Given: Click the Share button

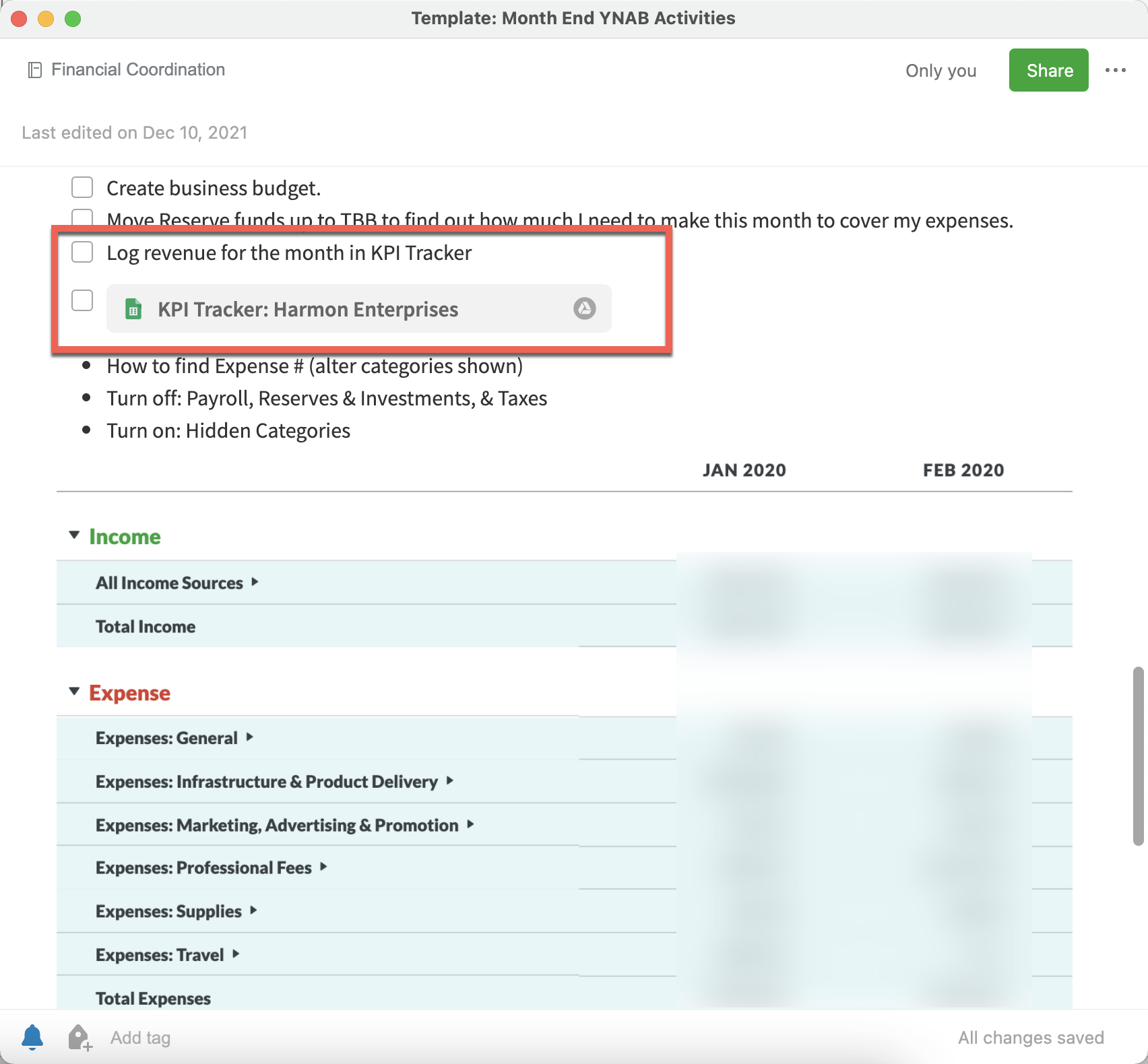Looking at the screenshot, I should pos(1048,70).
